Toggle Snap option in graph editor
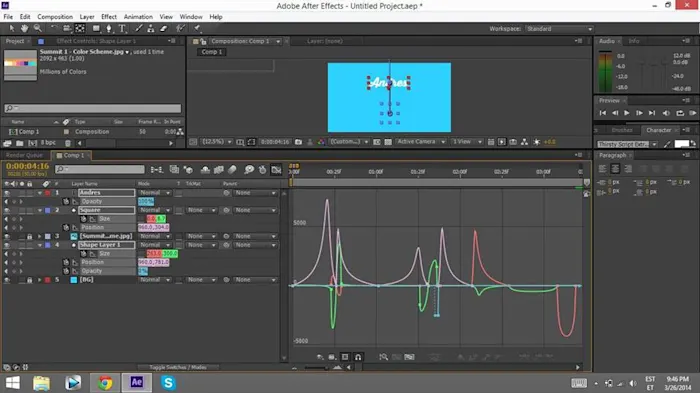Screen dimensions: 700x393 (x=358, y=357)
